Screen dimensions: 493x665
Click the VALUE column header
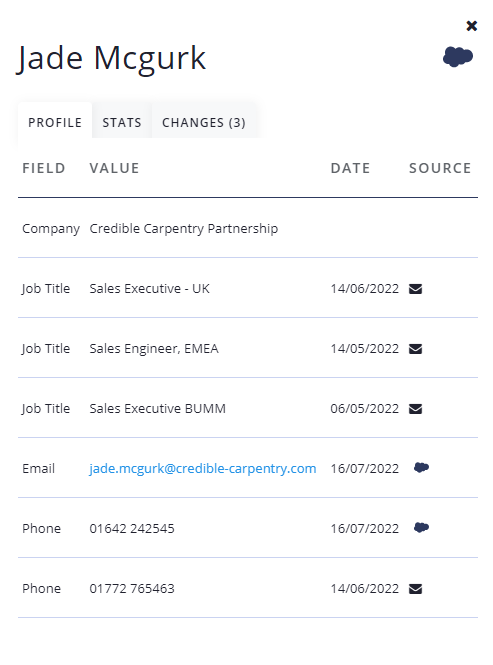coord(114,168)
